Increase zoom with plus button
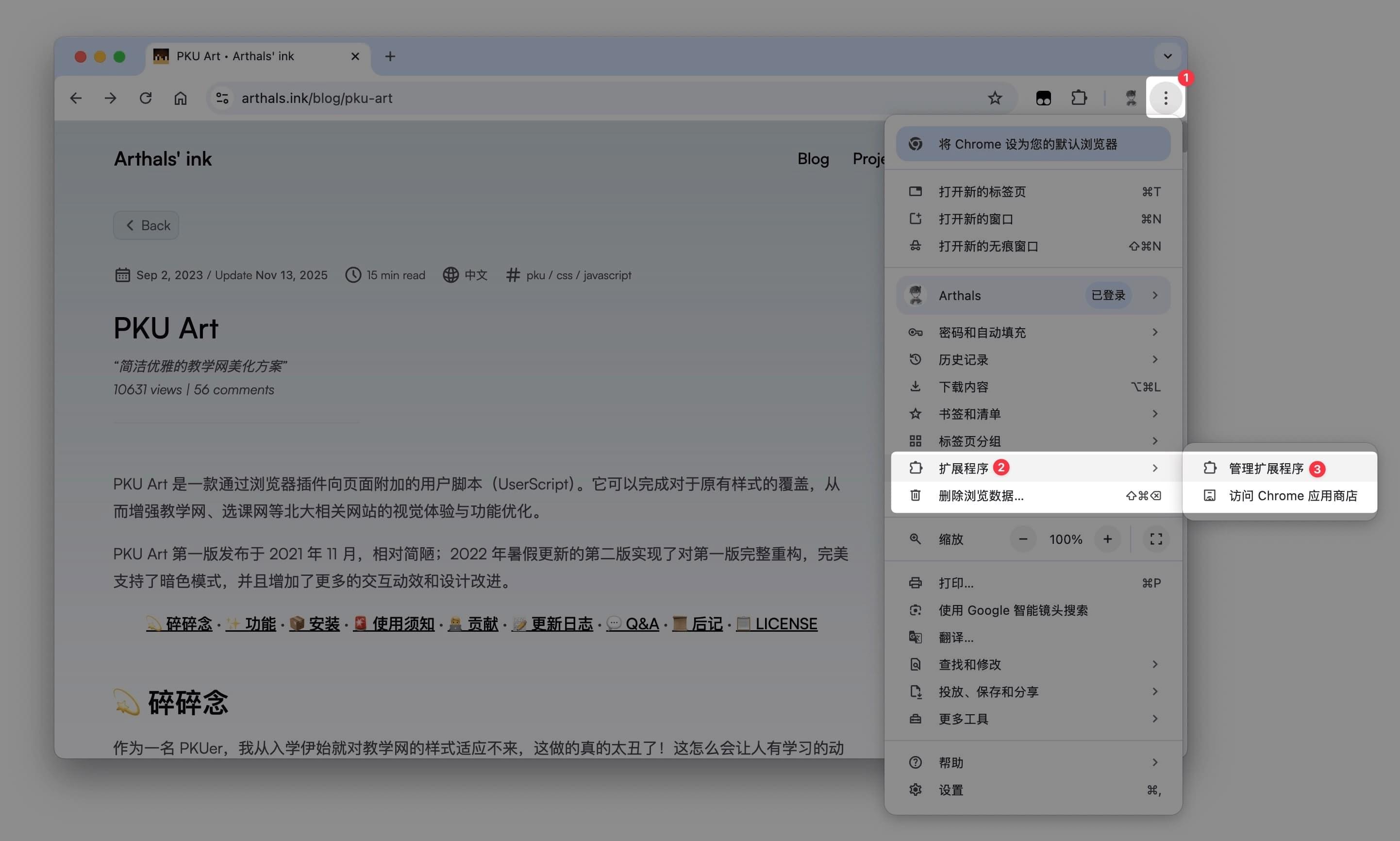This screenshot has height=841, width=1400. pyautogui.click(x=1107, y=539)
